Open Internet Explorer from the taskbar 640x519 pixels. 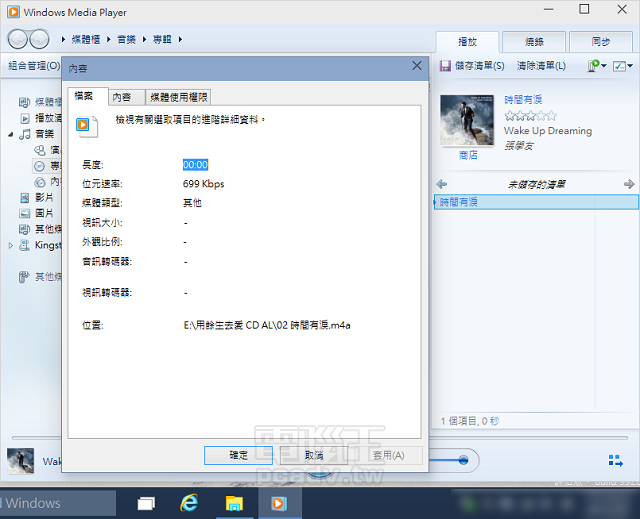point(189,503)
